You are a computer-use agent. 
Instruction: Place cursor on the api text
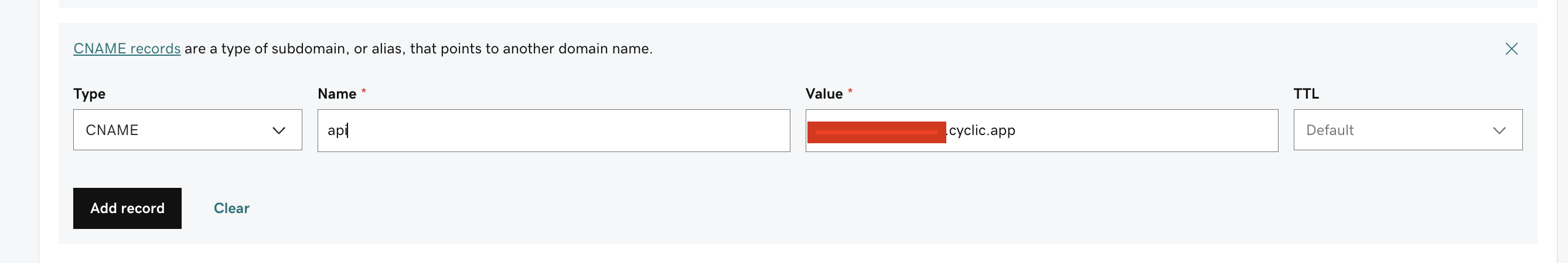click(x=336, y=130)
